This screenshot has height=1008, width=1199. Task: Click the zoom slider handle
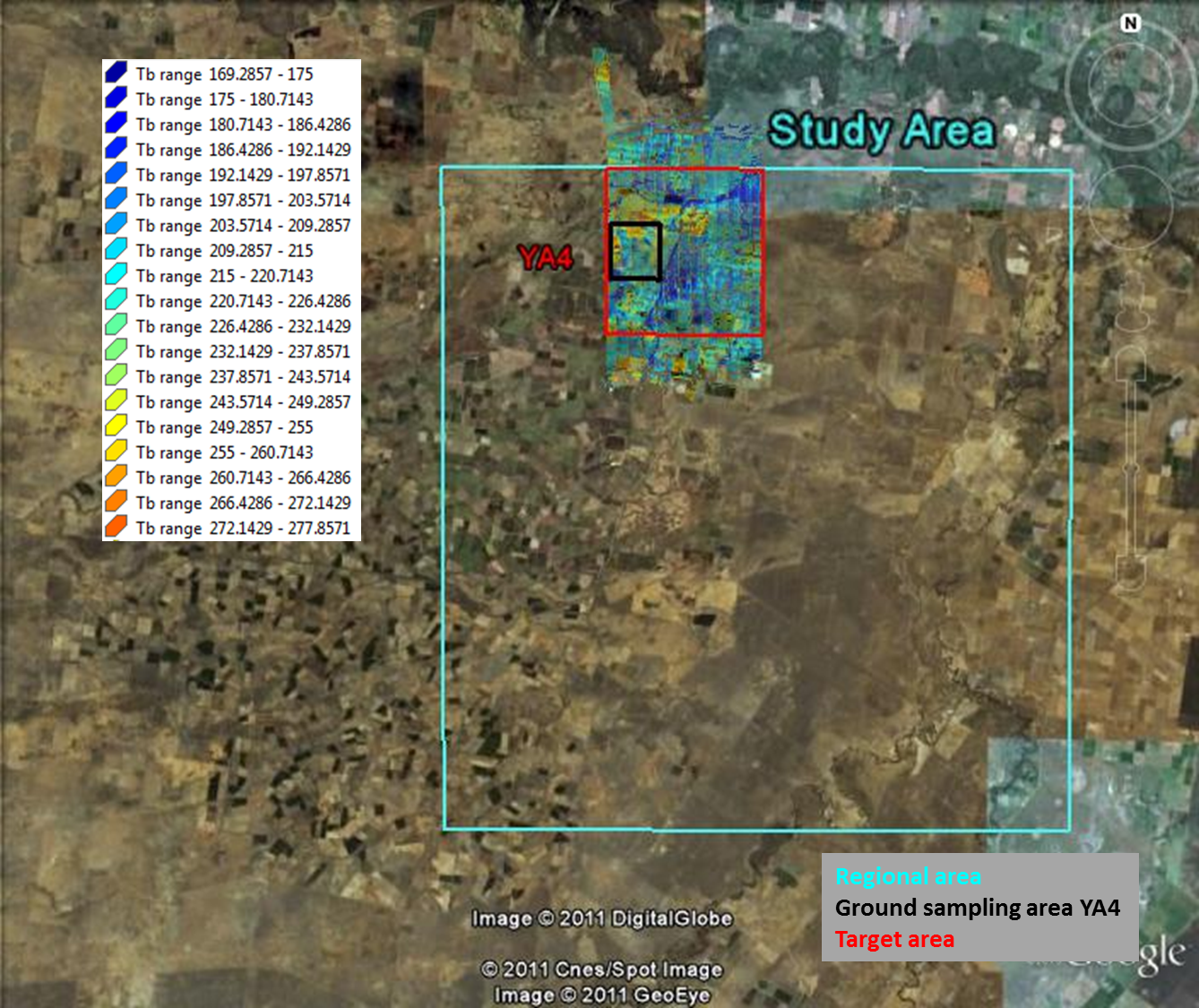tap(1131, 467)
